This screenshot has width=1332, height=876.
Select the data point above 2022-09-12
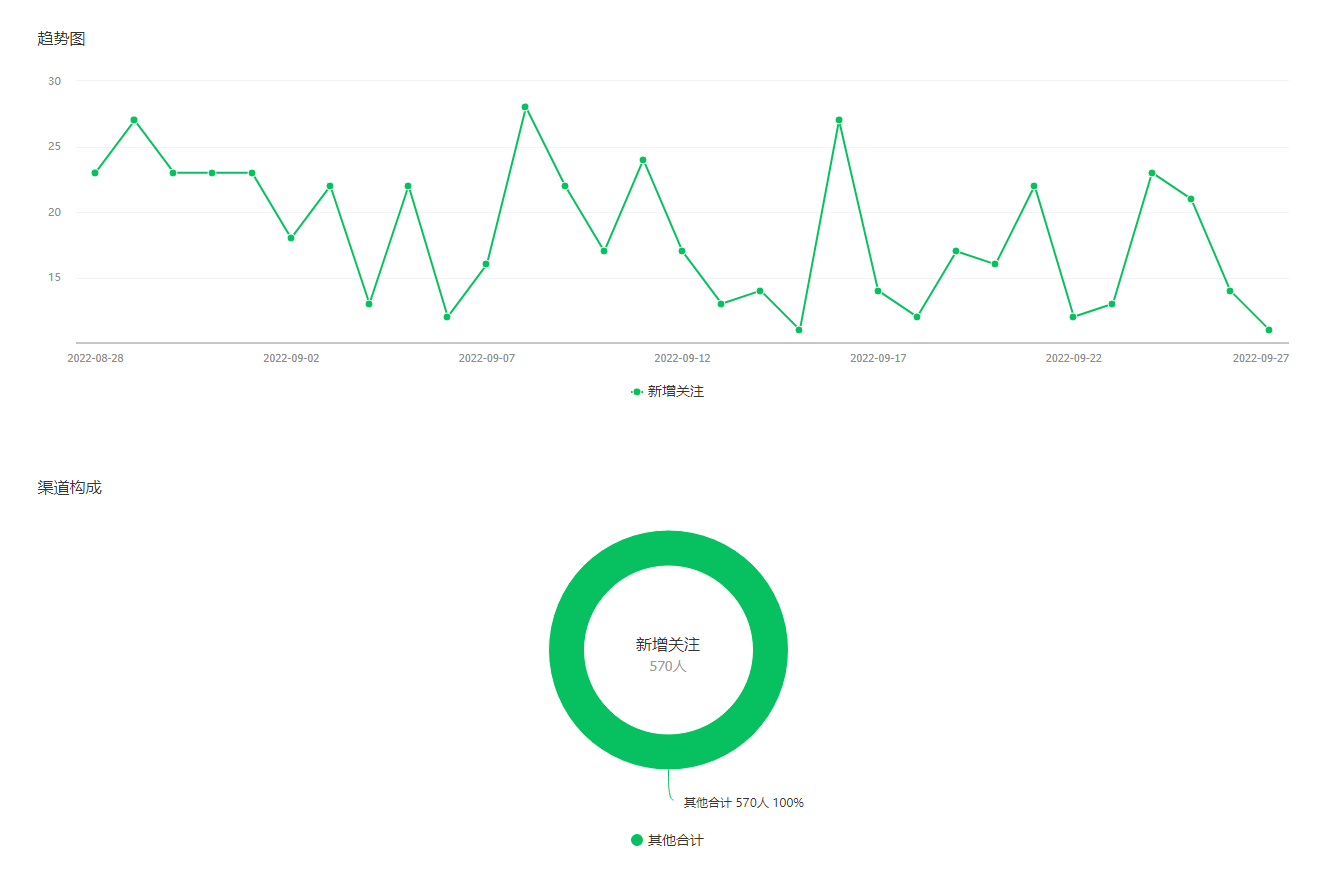point(682,251)
